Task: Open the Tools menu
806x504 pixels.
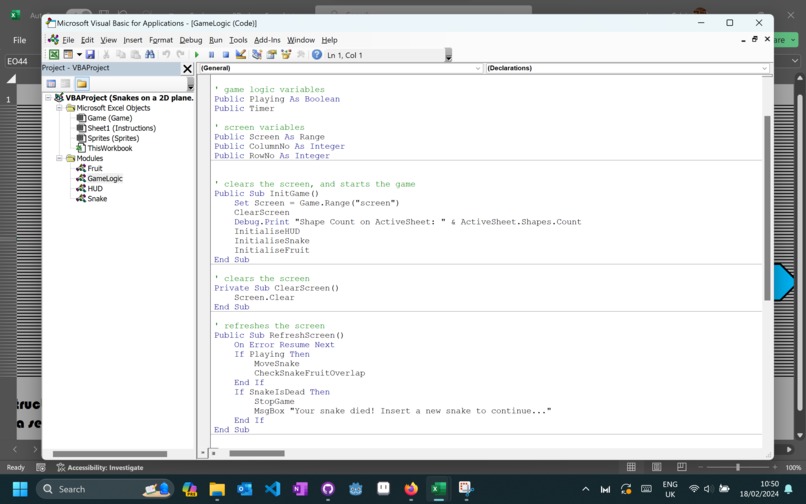Action: [x=238, y=40]
